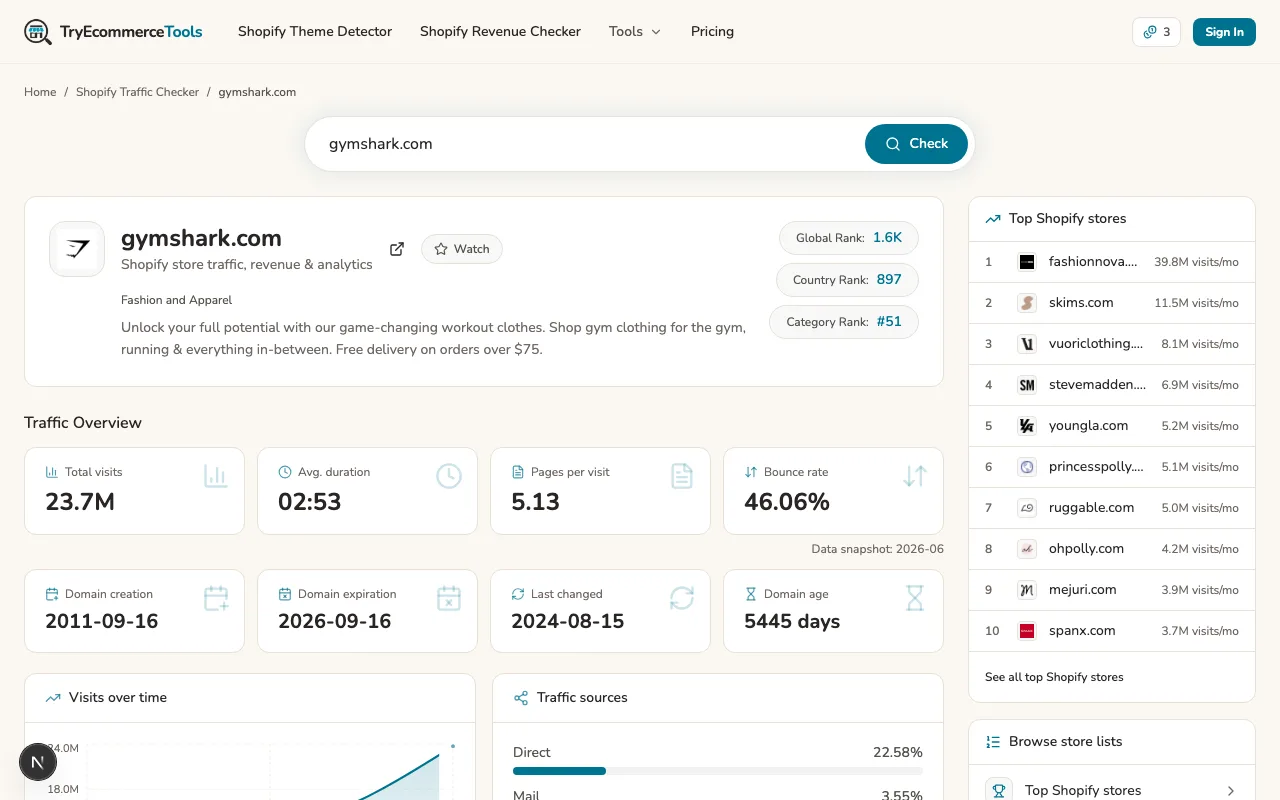Click the ruggable.com favicon

1027,508
